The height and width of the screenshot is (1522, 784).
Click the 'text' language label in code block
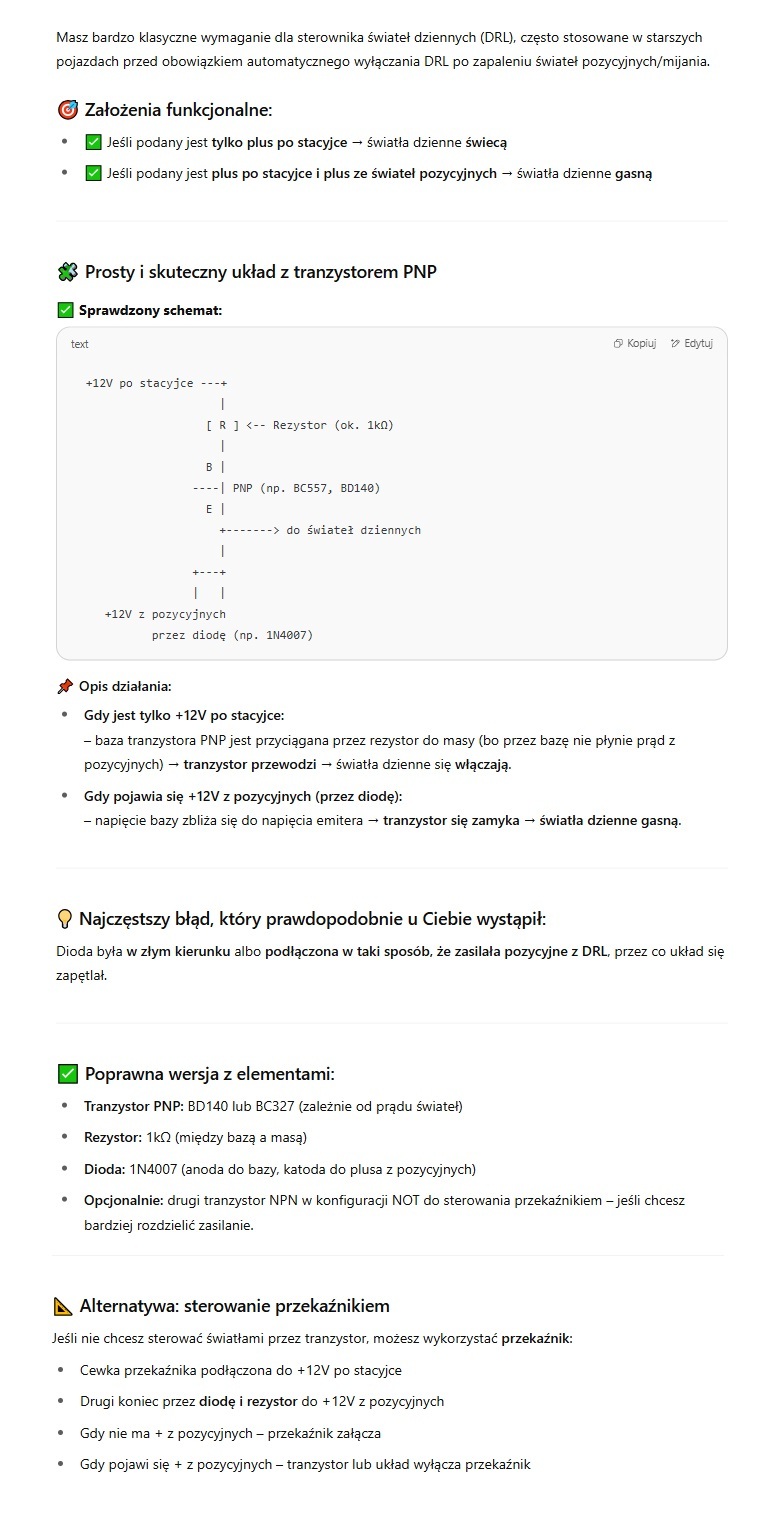pyautogui.click(x=79, y=344)
